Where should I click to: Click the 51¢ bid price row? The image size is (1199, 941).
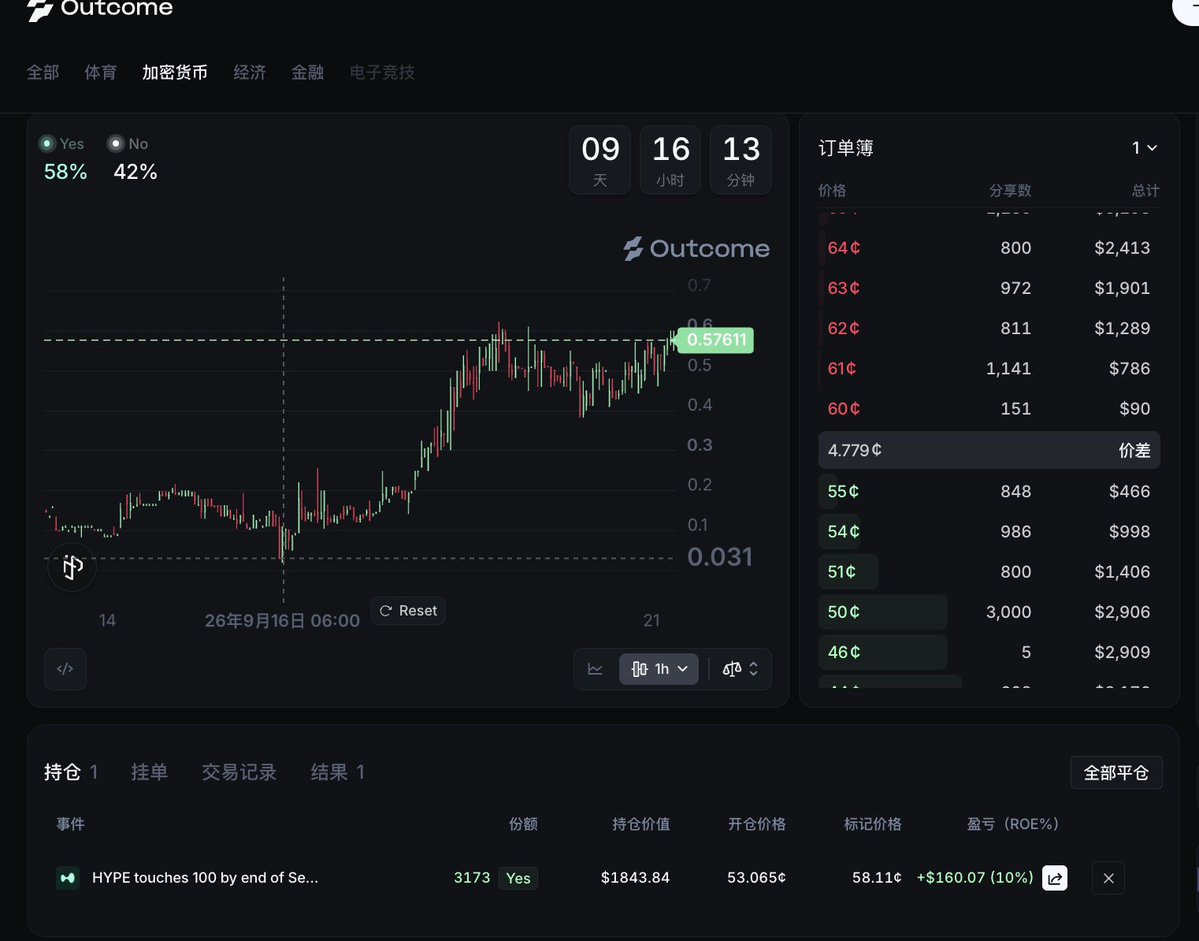(x=989, y=572)
